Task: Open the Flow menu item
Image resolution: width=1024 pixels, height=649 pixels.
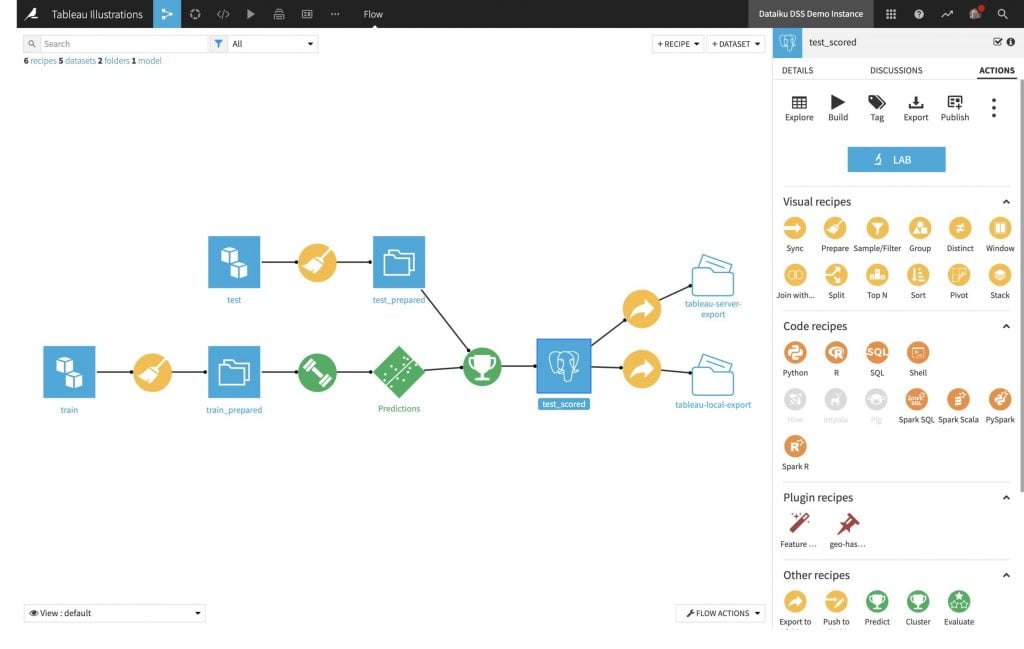Action: point(373,14)
